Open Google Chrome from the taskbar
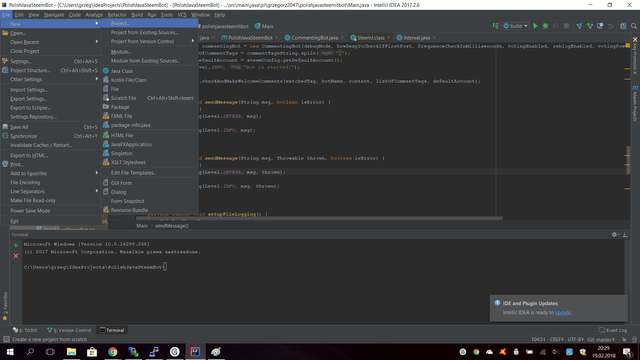640x360 pixels. (113, 352)
